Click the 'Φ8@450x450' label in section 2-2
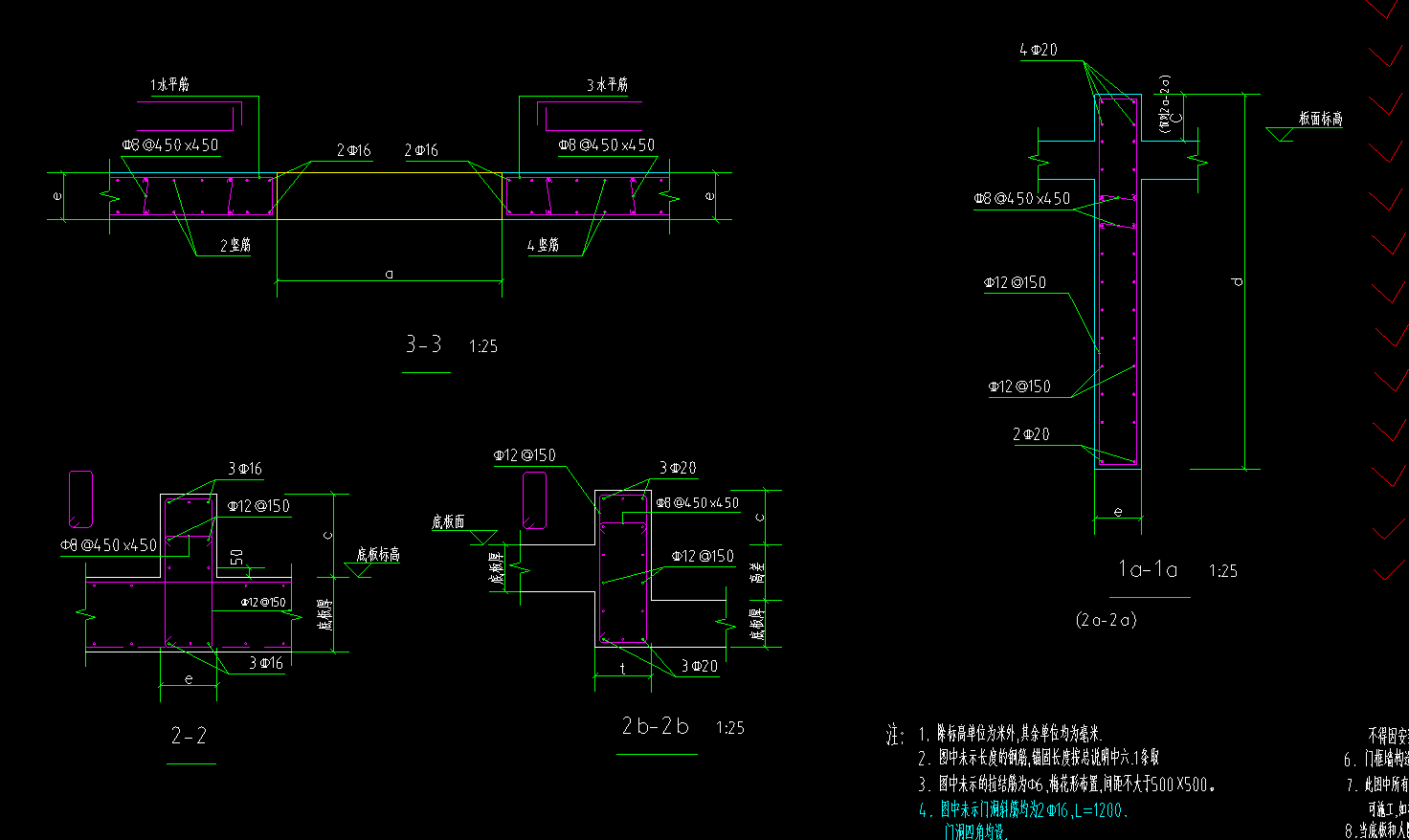1409x840 pixels. click(x=108, y=544)
